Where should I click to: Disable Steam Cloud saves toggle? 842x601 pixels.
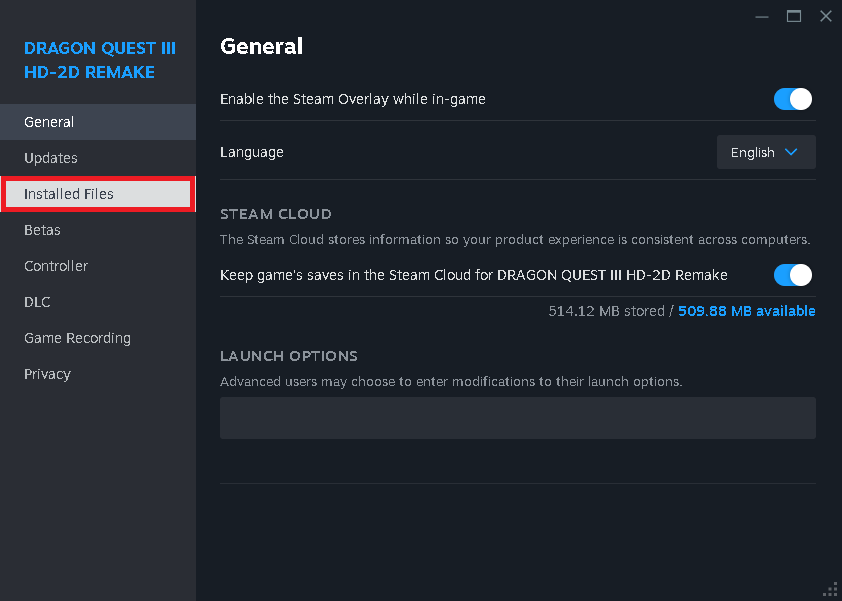(792, 275)
